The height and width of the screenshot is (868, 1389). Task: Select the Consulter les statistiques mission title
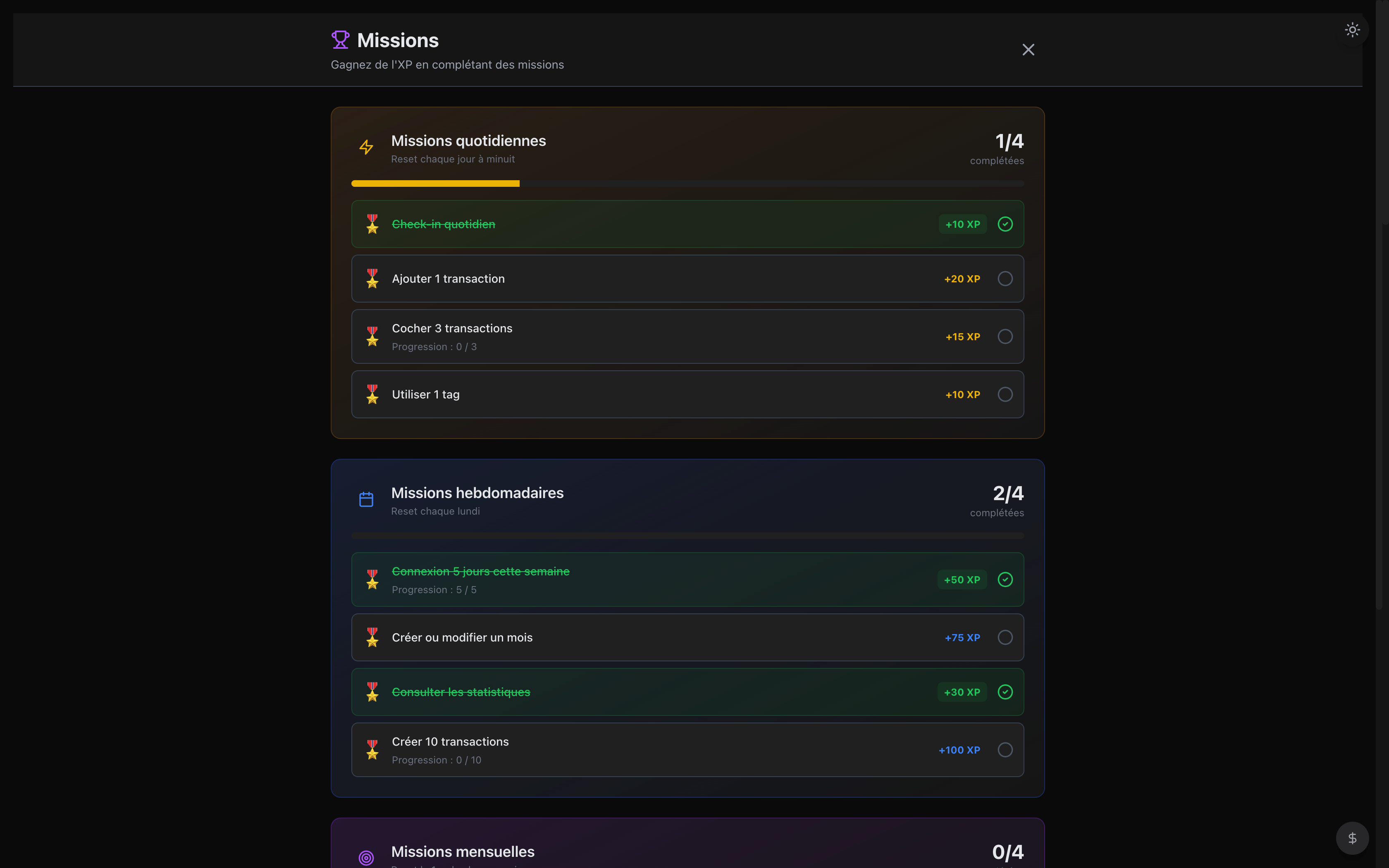pyautogui.click(x=461, y=692)
